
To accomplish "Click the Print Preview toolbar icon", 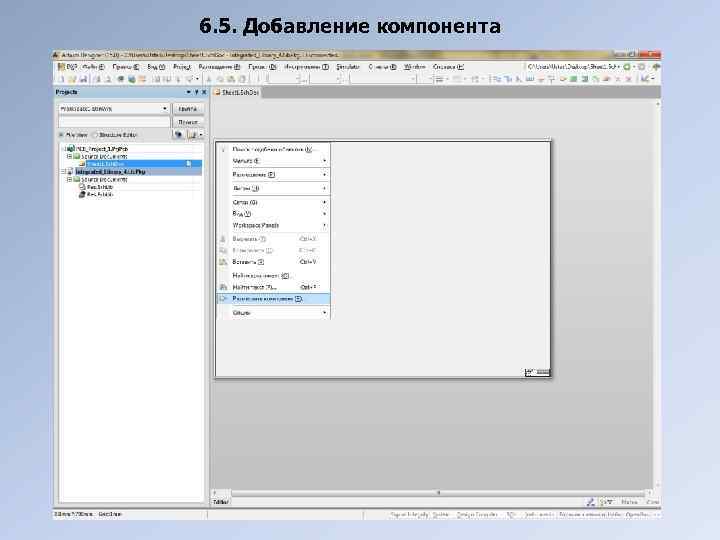I will tap(108, 79).
